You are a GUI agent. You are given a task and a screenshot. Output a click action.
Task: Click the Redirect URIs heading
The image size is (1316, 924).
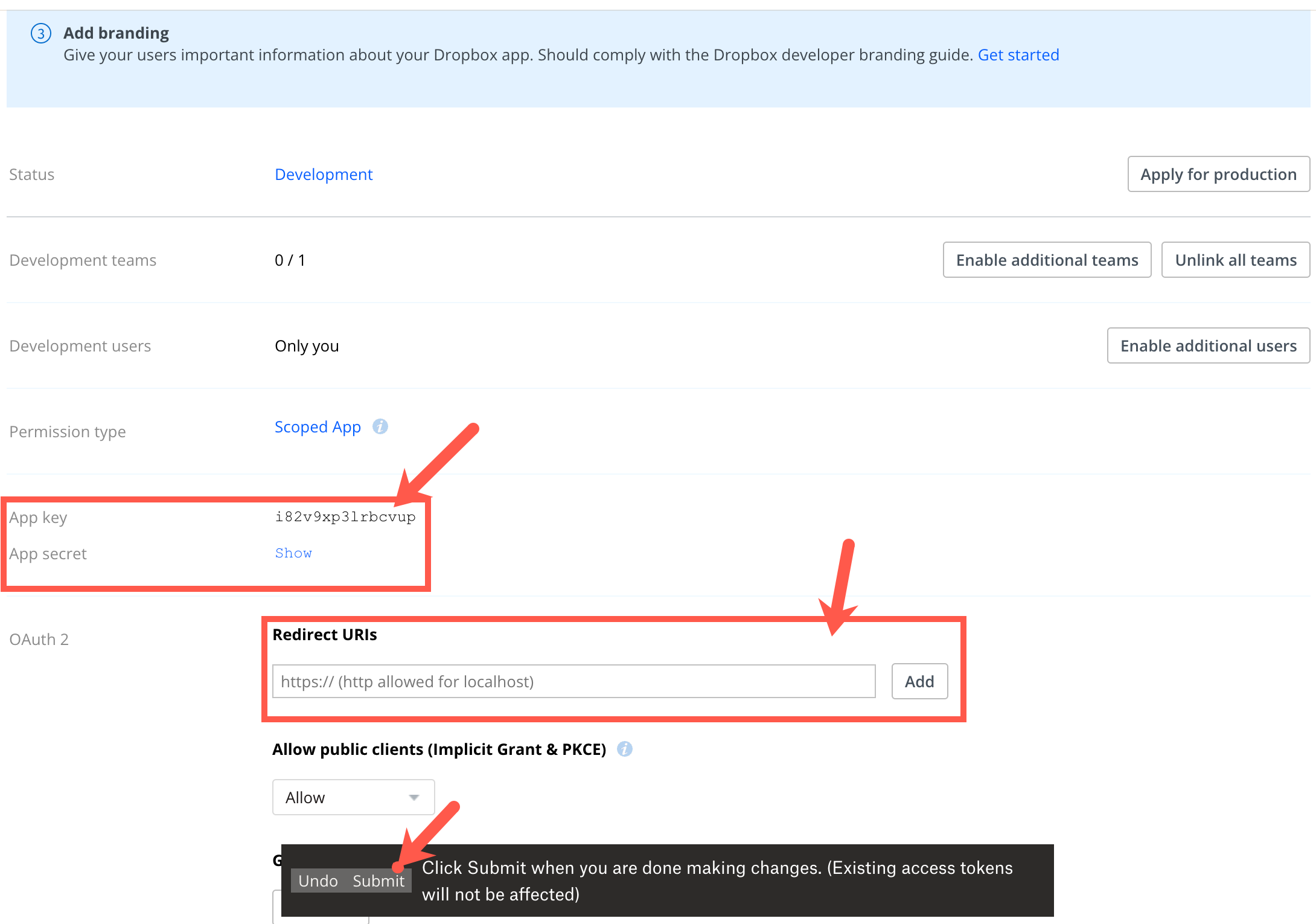pyautogui.click(x=325, y=635)
